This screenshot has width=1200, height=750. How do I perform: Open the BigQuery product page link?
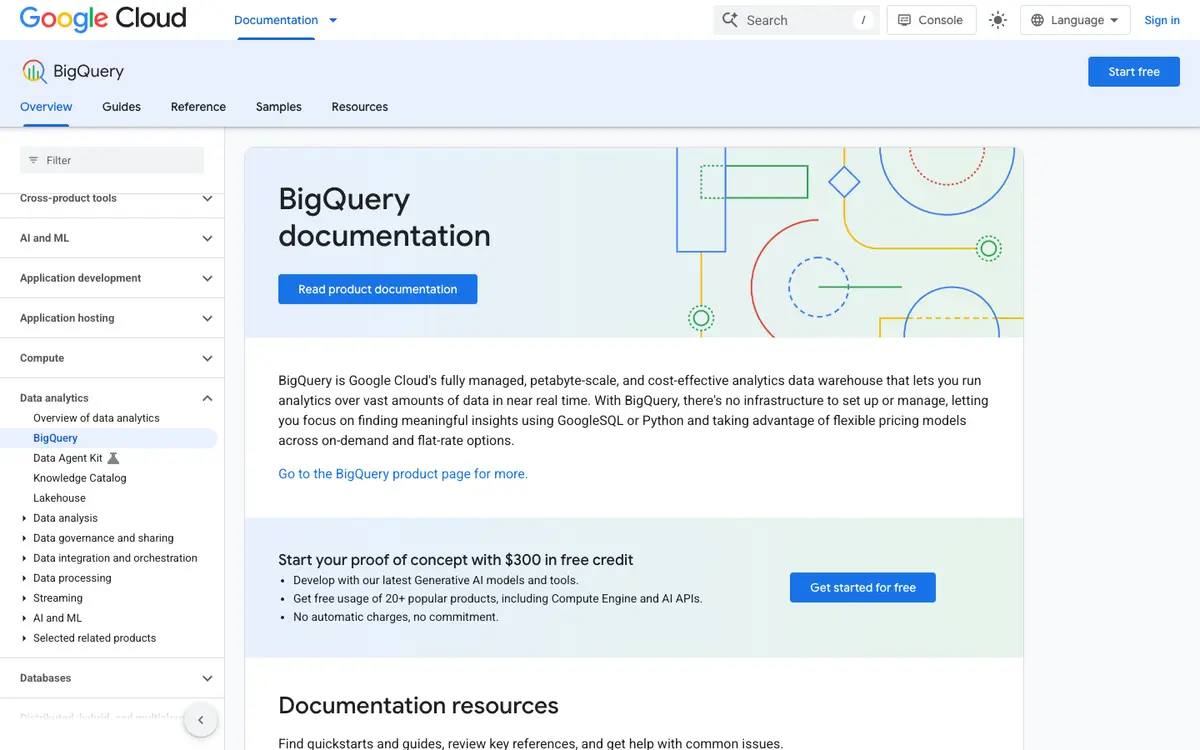pyautogui.click(x=403, y=474)
